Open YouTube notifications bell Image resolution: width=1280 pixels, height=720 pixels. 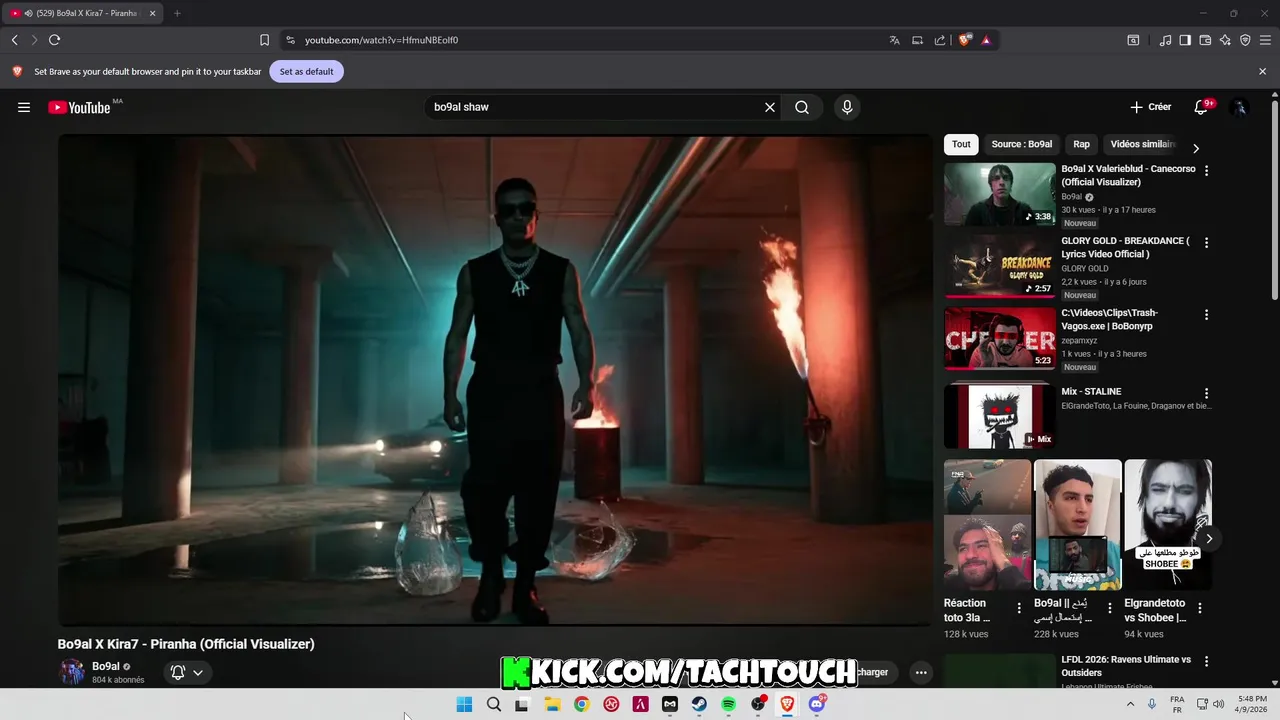(1201, 107)
